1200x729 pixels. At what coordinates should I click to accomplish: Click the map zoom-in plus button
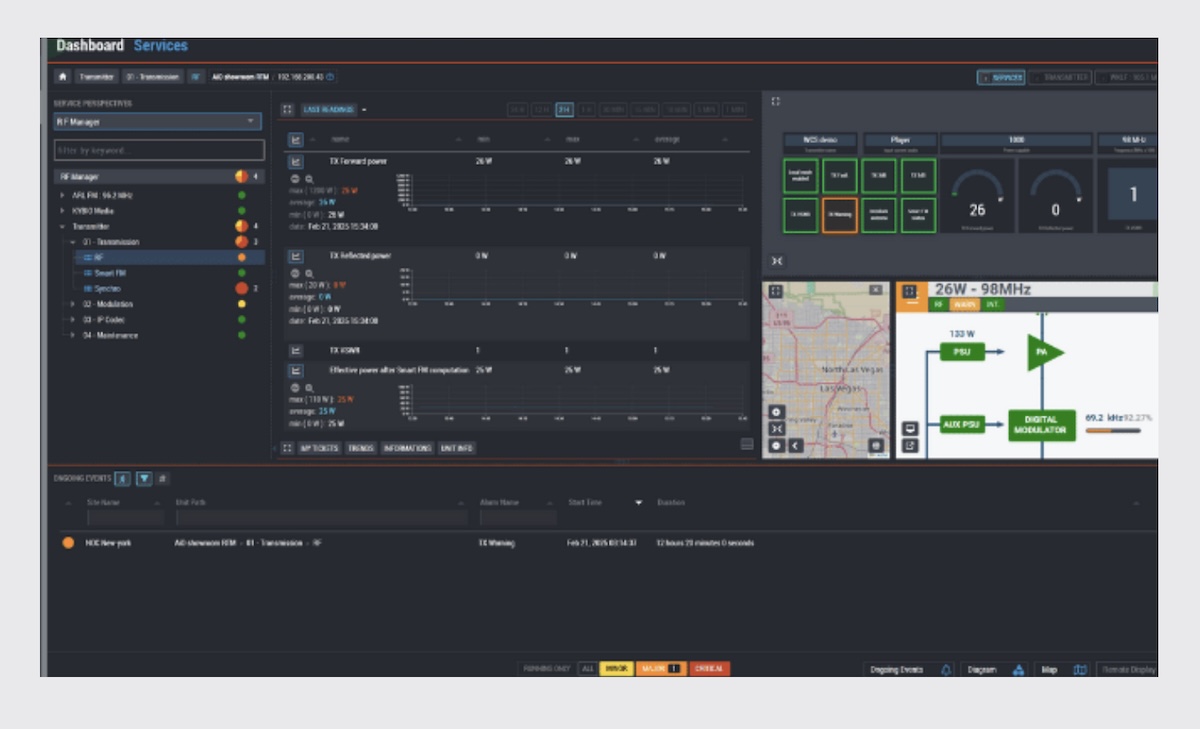(x=777, y=412)
